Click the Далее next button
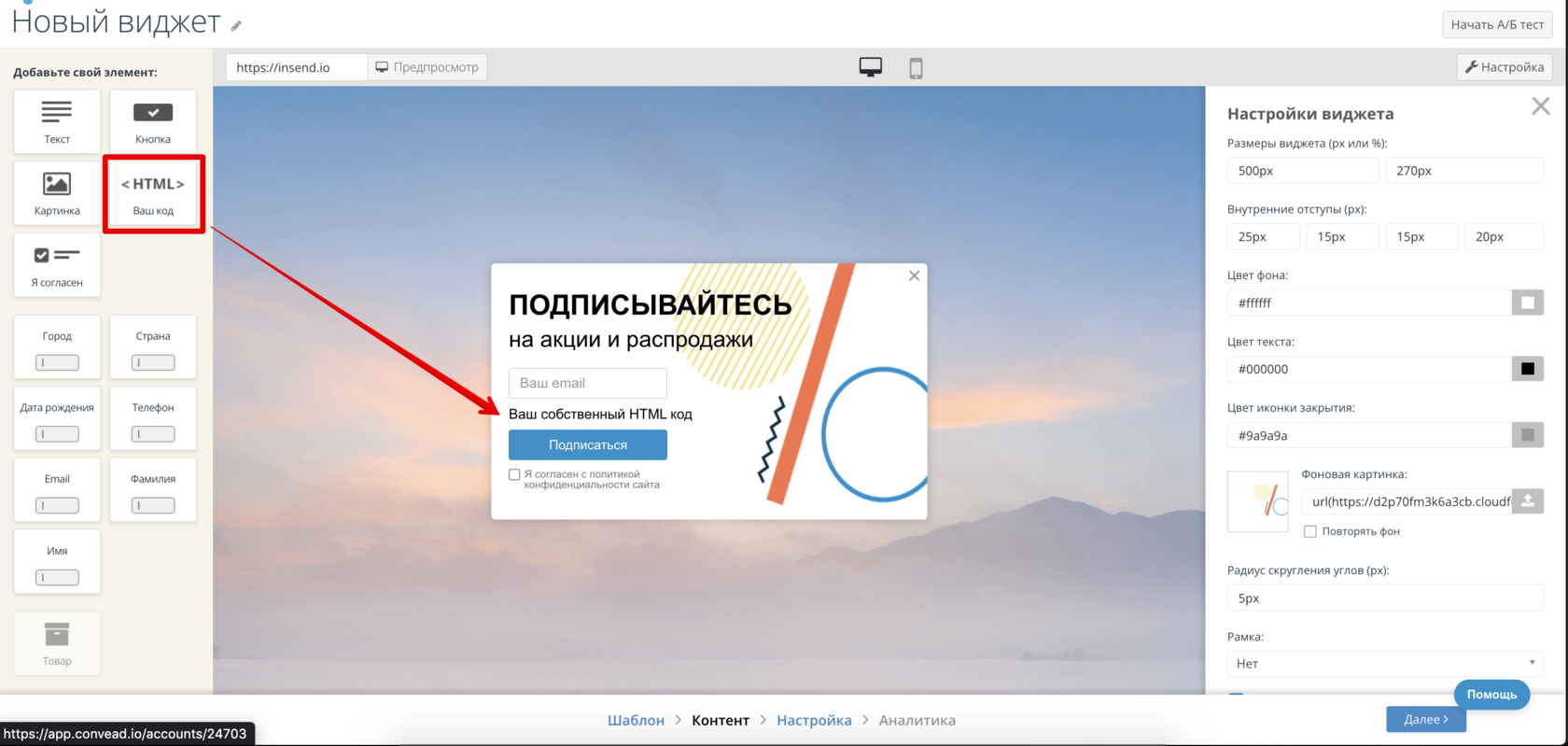The height and width of the screenshot is (746, 1568). (x=1426, y=719)
